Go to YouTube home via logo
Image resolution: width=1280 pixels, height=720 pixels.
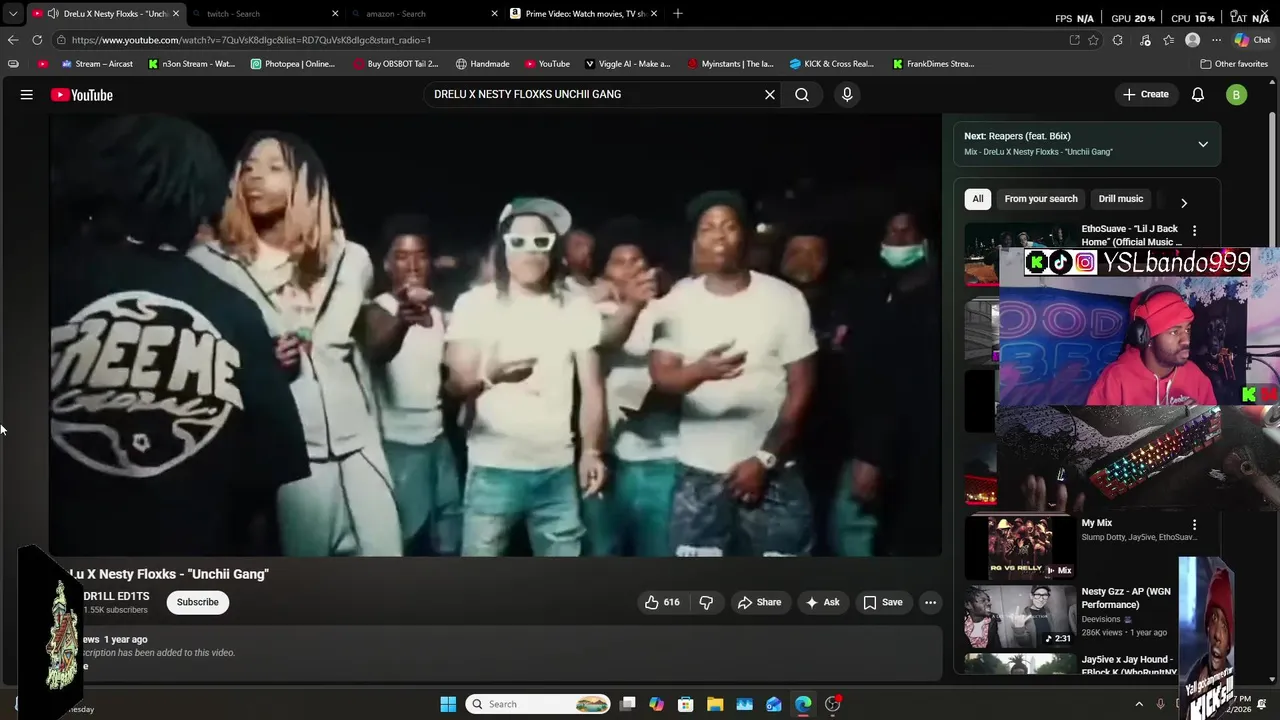(x=82, y=95)
